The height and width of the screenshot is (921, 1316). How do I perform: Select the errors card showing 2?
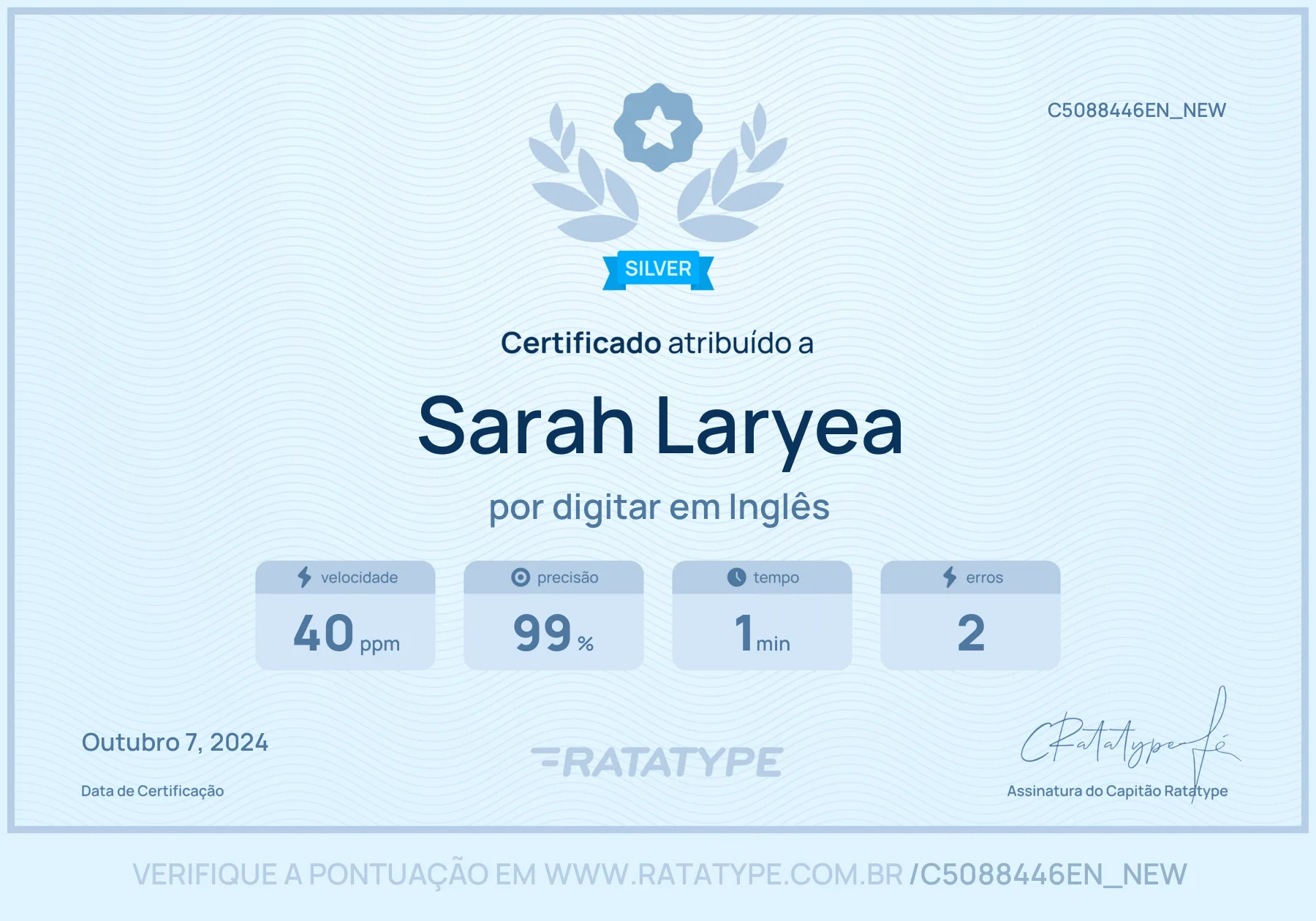click(x=970, y=615)
